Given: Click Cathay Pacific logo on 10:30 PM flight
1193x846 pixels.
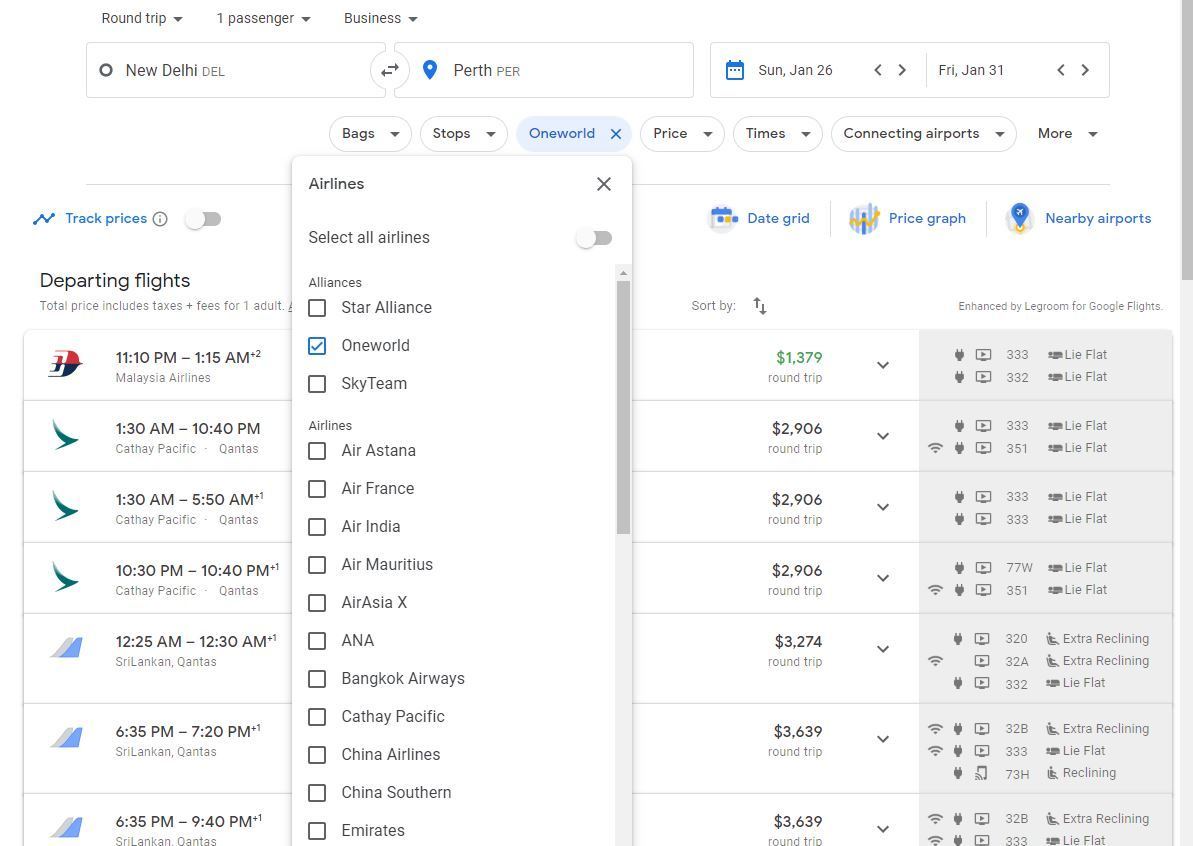Looking at the screenshot, I should pyautogui.click(x=65, y=577).
